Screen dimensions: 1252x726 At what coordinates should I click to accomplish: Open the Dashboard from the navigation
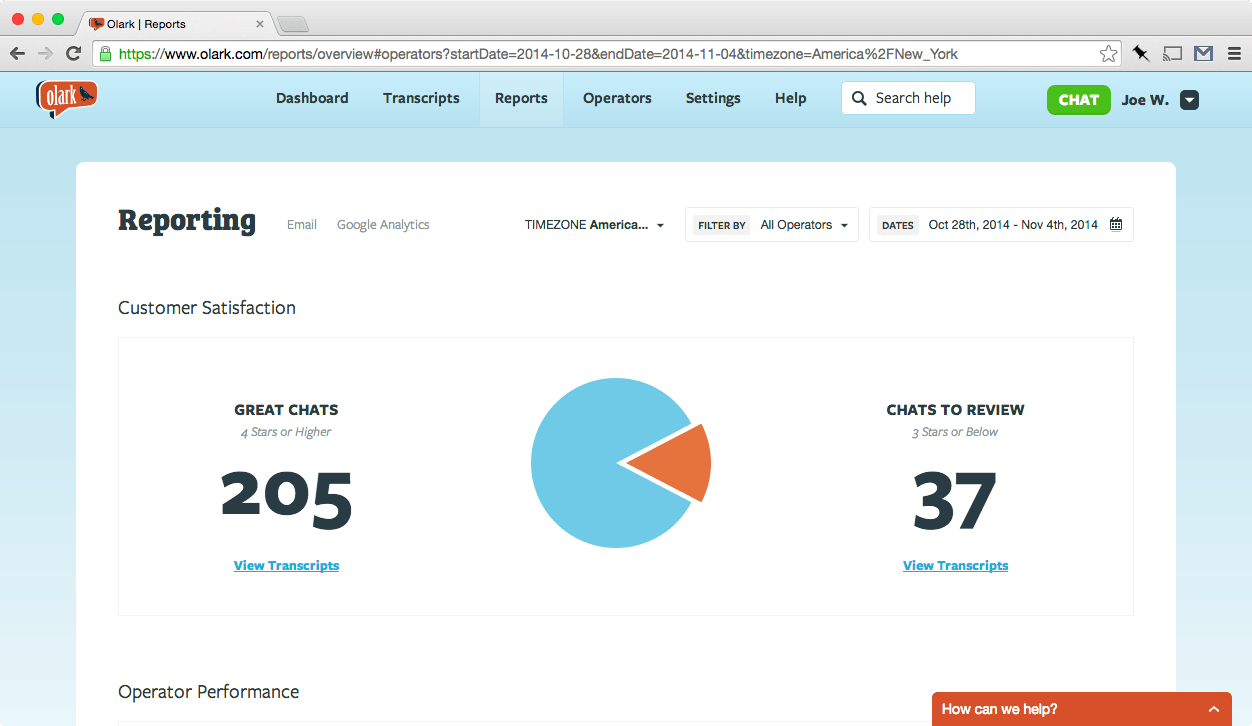point(312,98)
